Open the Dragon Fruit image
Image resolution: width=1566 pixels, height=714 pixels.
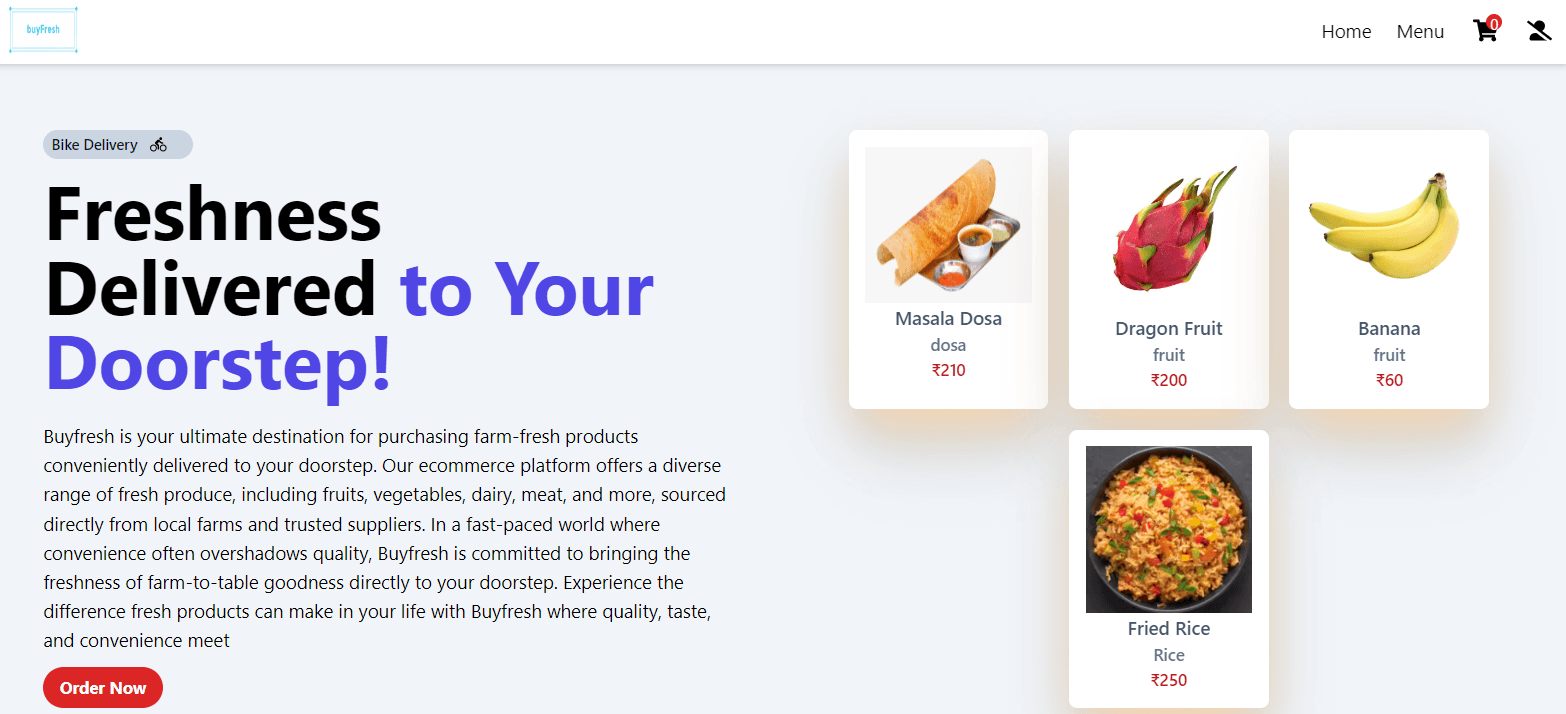[x=1169, y=230]
